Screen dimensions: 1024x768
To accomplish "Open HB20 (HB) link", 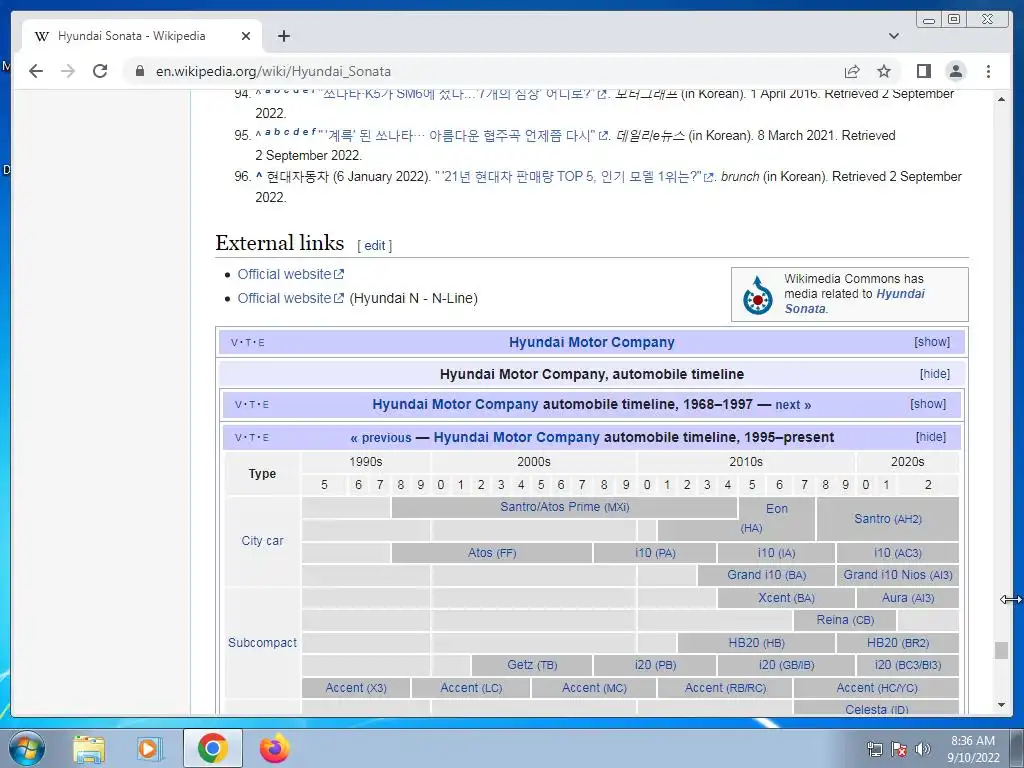I will [x=756, y=643].
